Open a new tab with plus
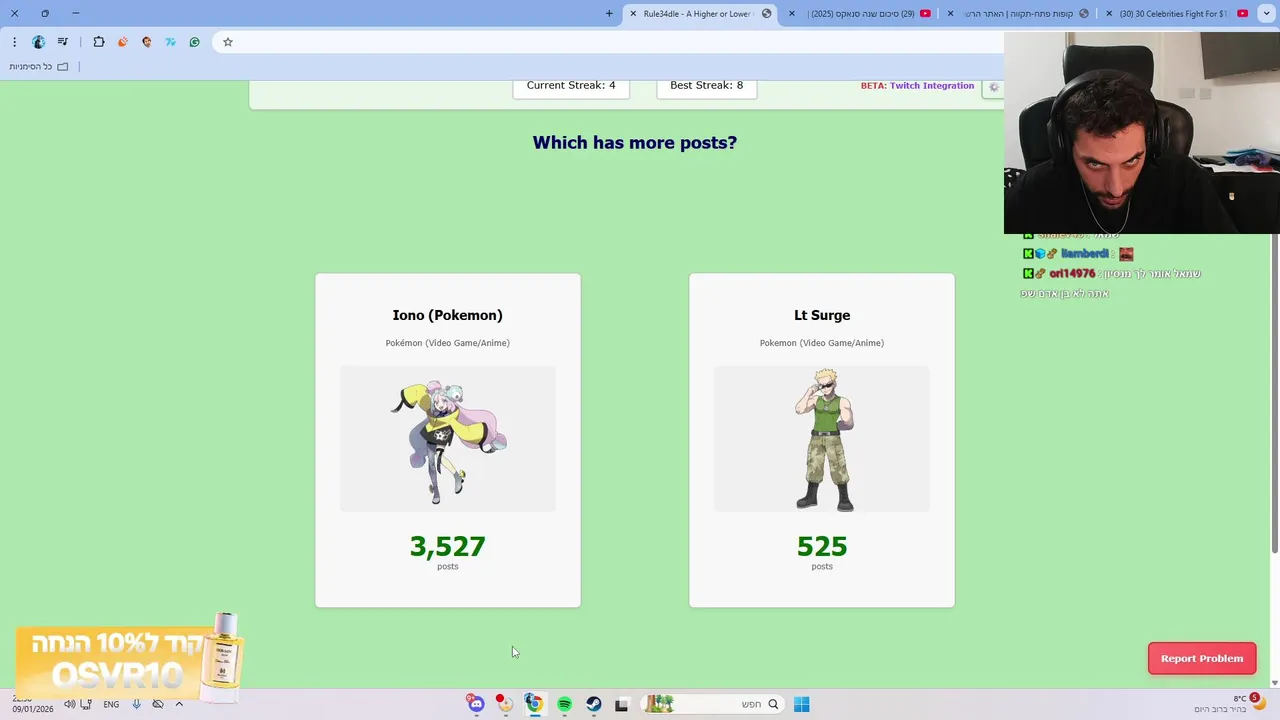This screenshot has height=720, width=1280. pyautogui.click(x=609, y=13)
